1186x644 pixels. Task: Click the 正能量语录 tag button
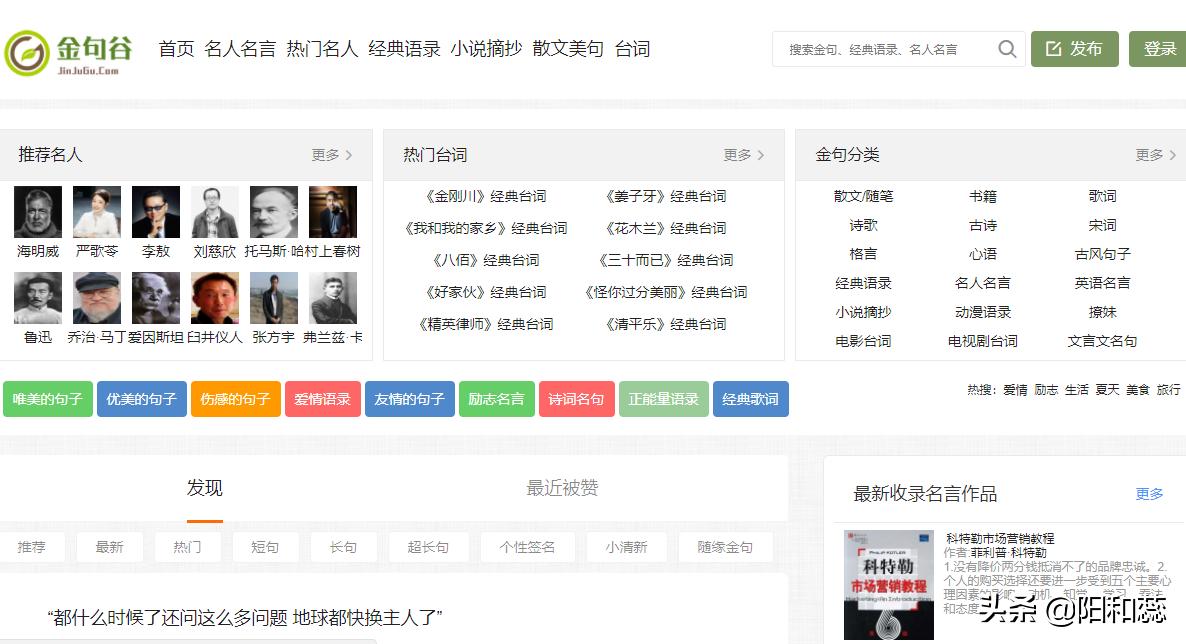[663, 398]
